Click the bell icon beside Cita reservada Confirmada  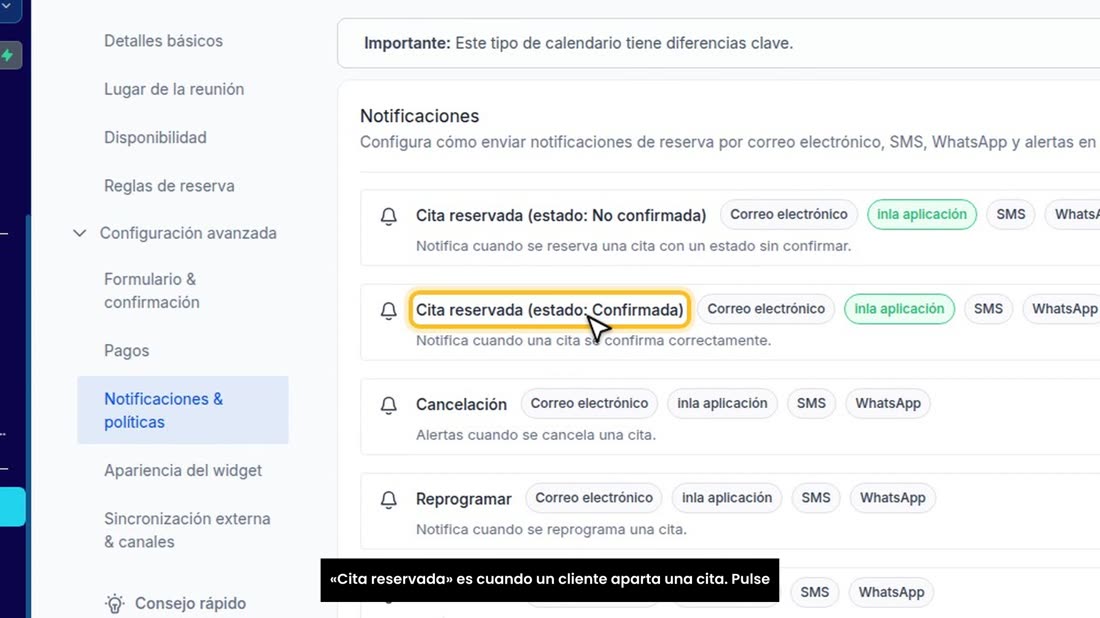(389, 311)
